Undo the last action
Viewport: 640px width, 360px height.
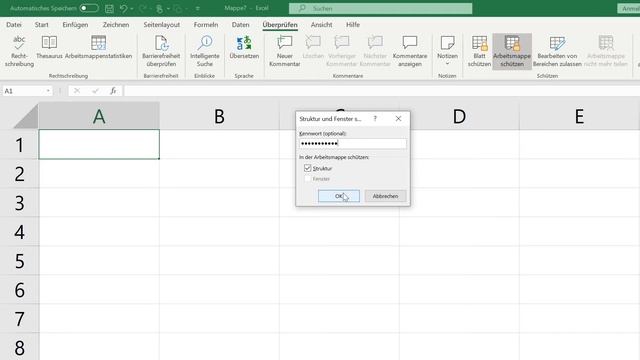[x=123, y=8]
